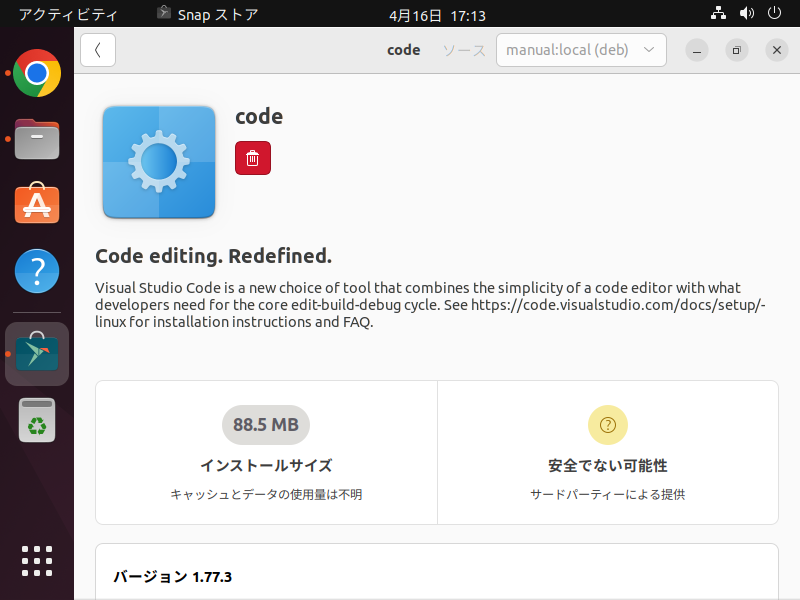Image resolution: width=800 pixels, height=600 pixels.
Task: Click キャッシュとデータの使用量は不明 text
Action: point(266,494)
